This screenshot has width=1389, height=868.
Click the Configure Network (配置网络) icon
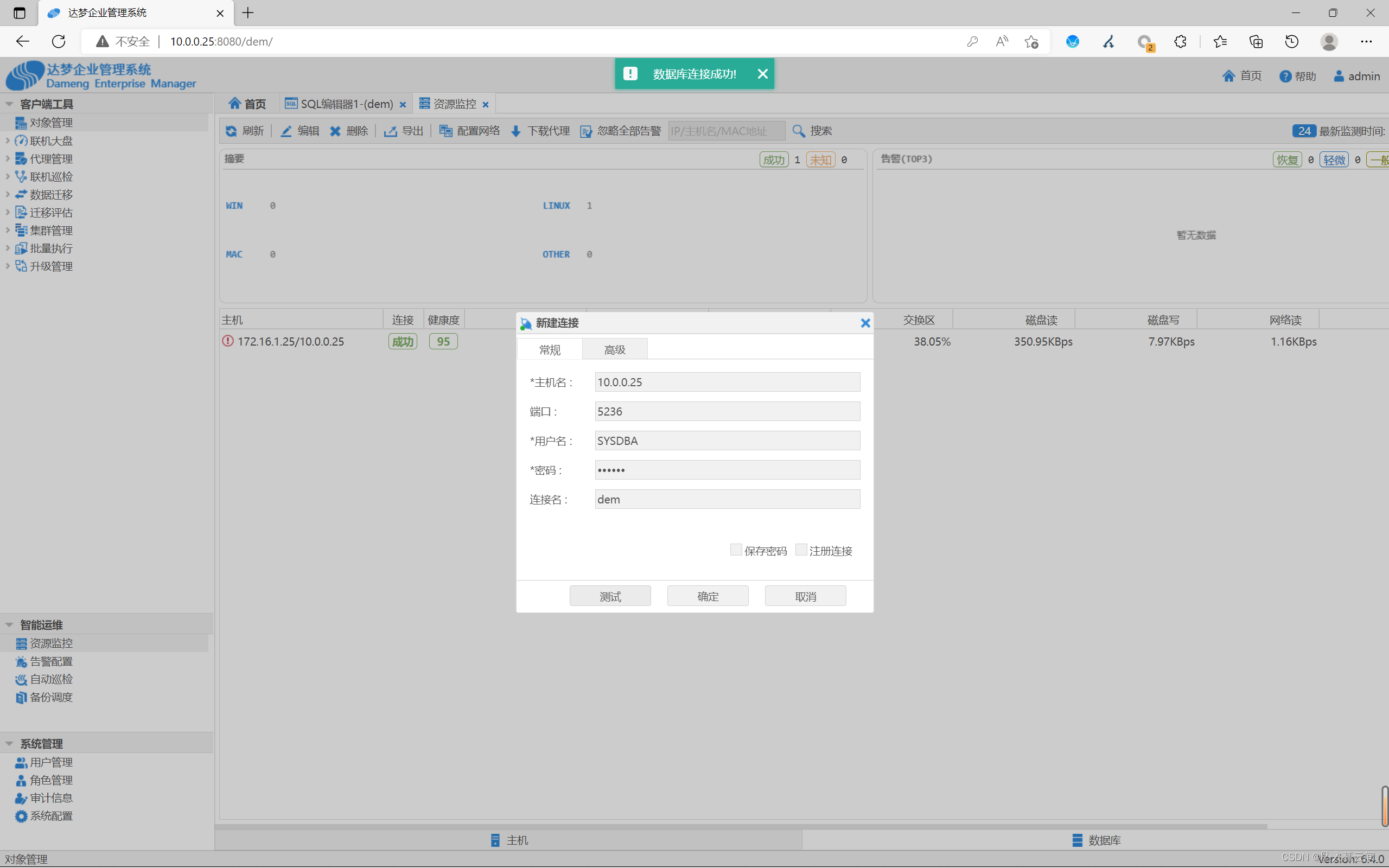pyautogui.click(x=445, y=131)
